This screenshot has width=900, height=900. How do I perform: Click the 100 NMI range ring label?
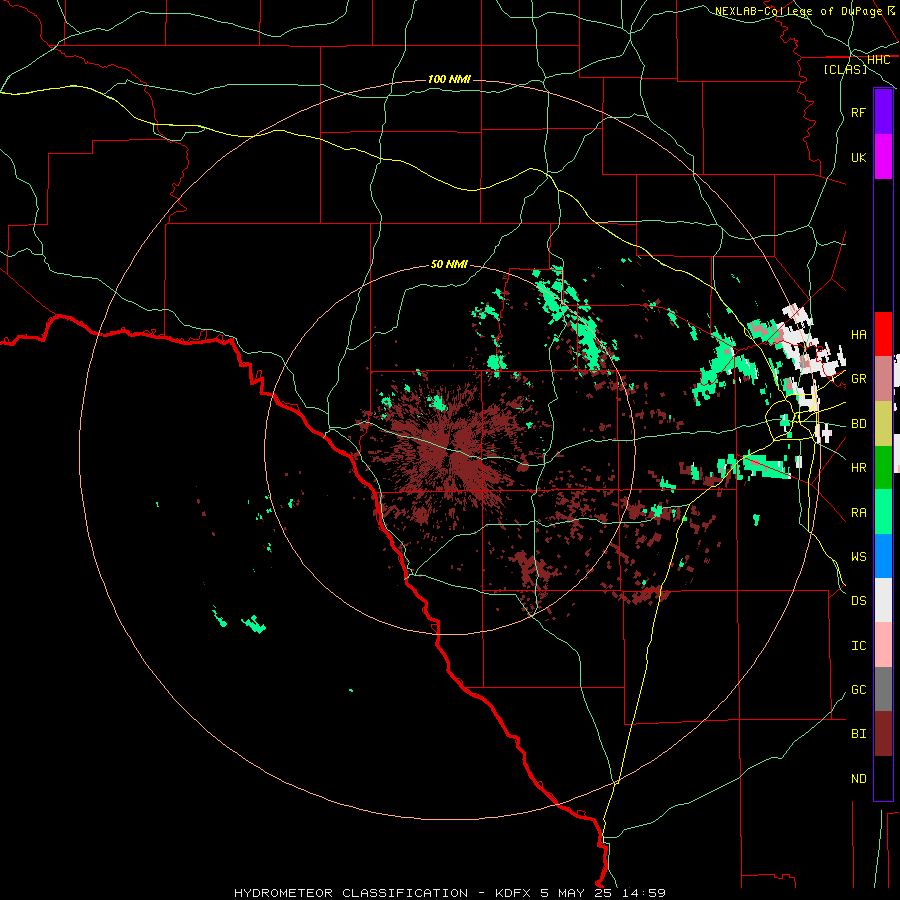coord(449,79)
